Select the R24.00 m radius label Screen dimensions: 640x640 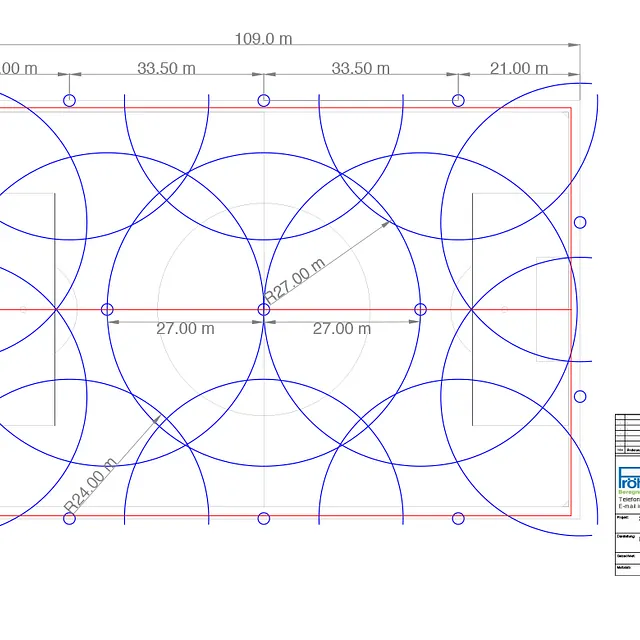tap(91, 483)
